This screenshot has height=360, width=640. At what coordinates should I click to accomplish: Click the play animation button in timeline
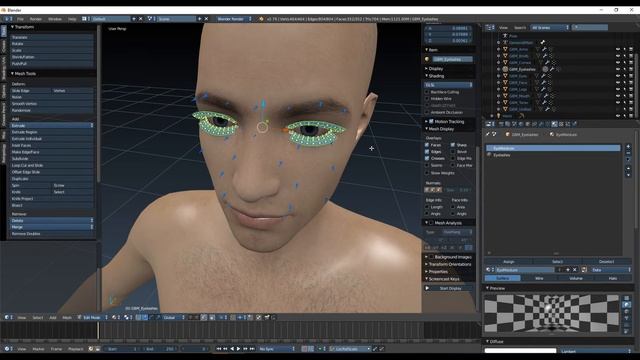tap(239, 349)
